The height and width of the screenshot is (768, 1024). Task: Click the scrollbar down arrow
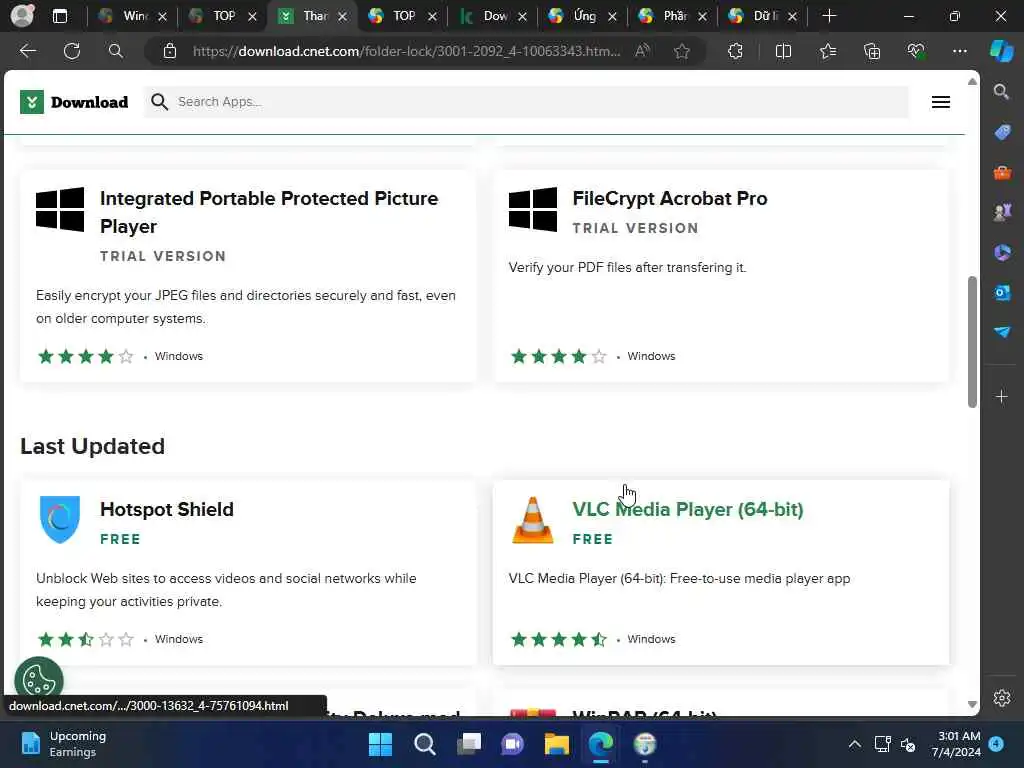[972, 705]
